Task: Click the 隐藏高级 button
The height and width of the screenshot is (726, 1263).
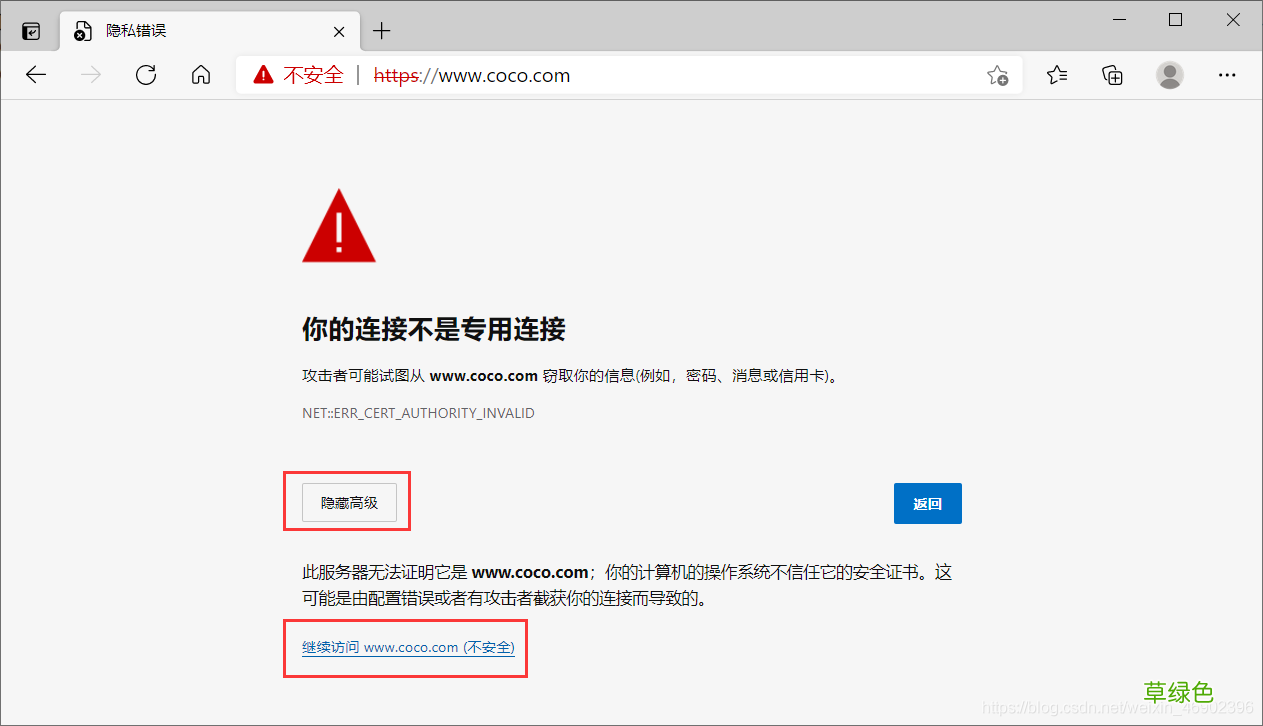Action: 347,502
